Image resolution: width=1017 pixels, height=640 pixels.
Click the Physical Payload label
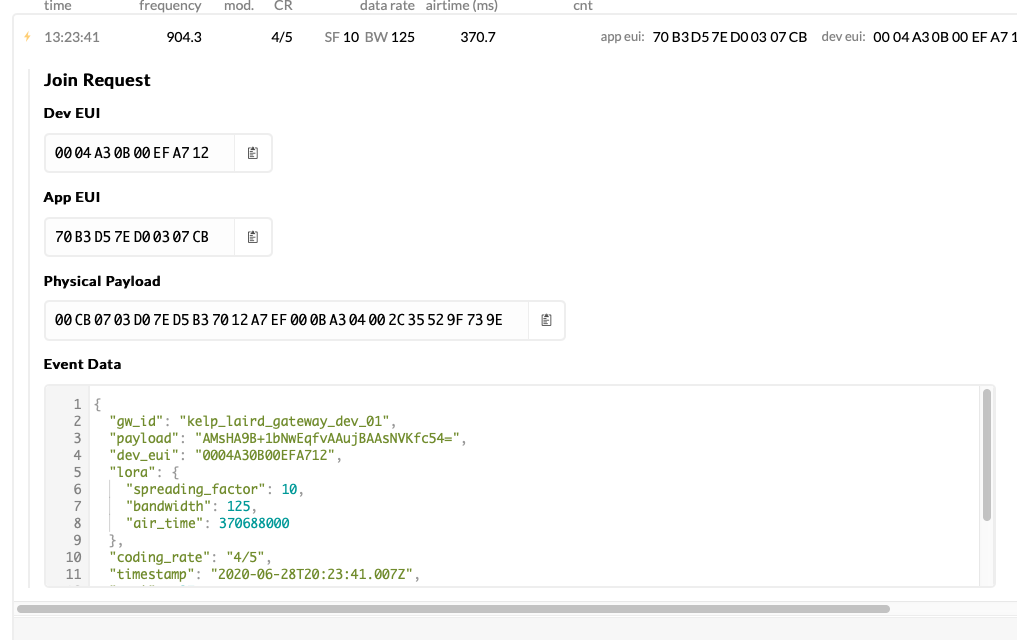click(102, 281)
